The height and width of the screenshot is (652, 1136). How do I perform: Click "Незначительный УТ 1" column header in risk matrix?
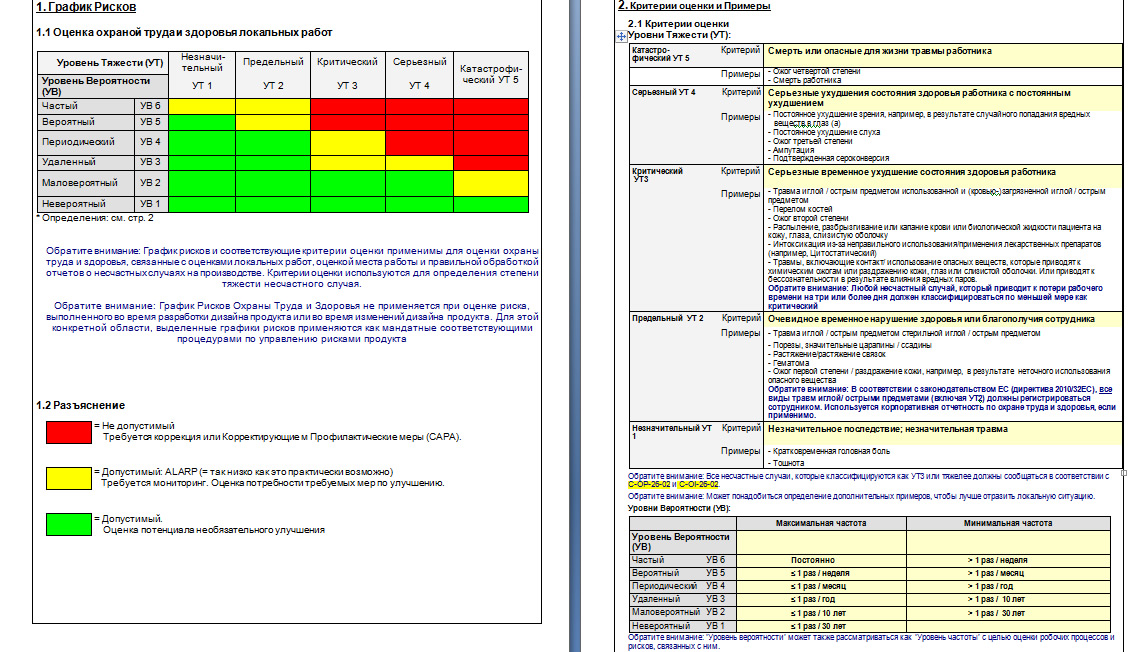[x=202, y=74]
